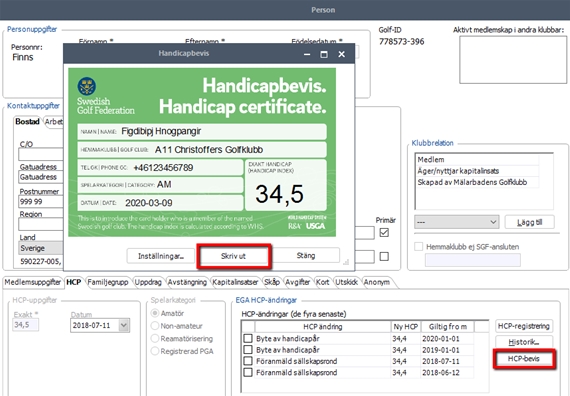
Task: Click Lägg till in Klubbrelation
Action: coord(529,222)
